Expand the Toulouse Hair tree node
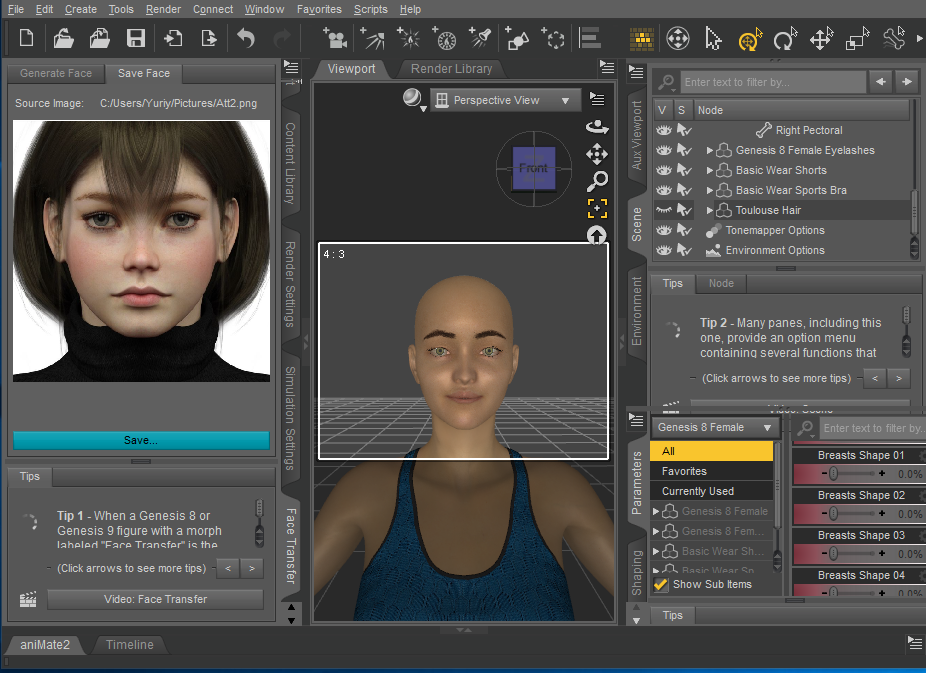 pyautogui.click(x=710, y=210)
